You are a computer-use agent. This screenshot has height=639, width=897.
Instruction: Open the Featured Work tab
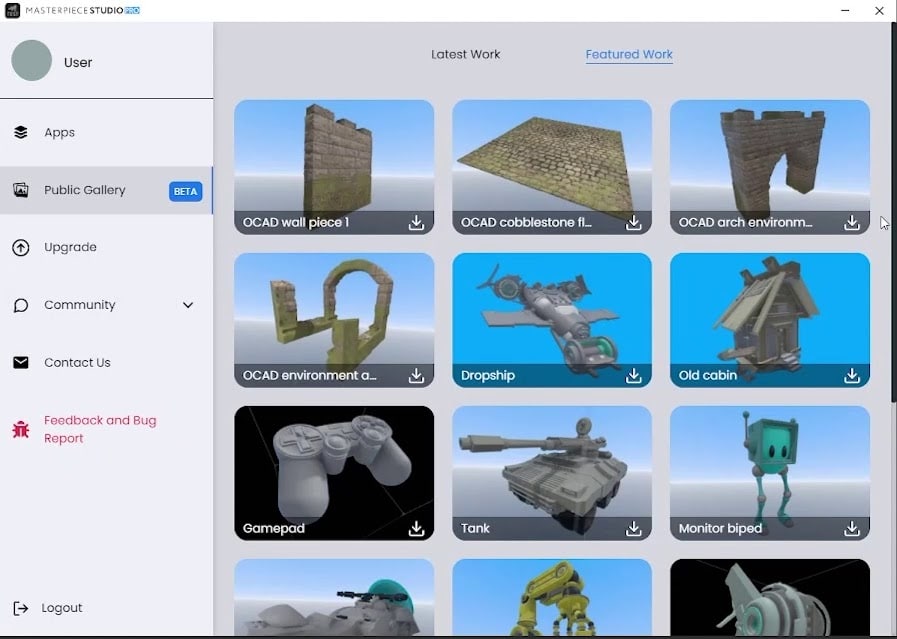629,55
